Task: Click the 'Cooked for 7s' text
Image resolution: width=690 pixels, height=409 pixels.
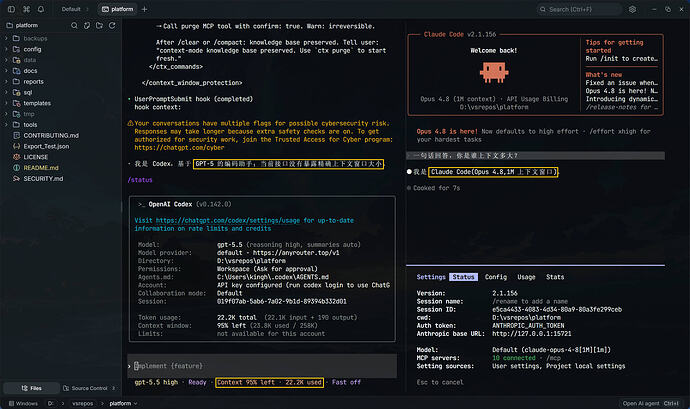Action: pyautogui.click(x=437, y=188)
